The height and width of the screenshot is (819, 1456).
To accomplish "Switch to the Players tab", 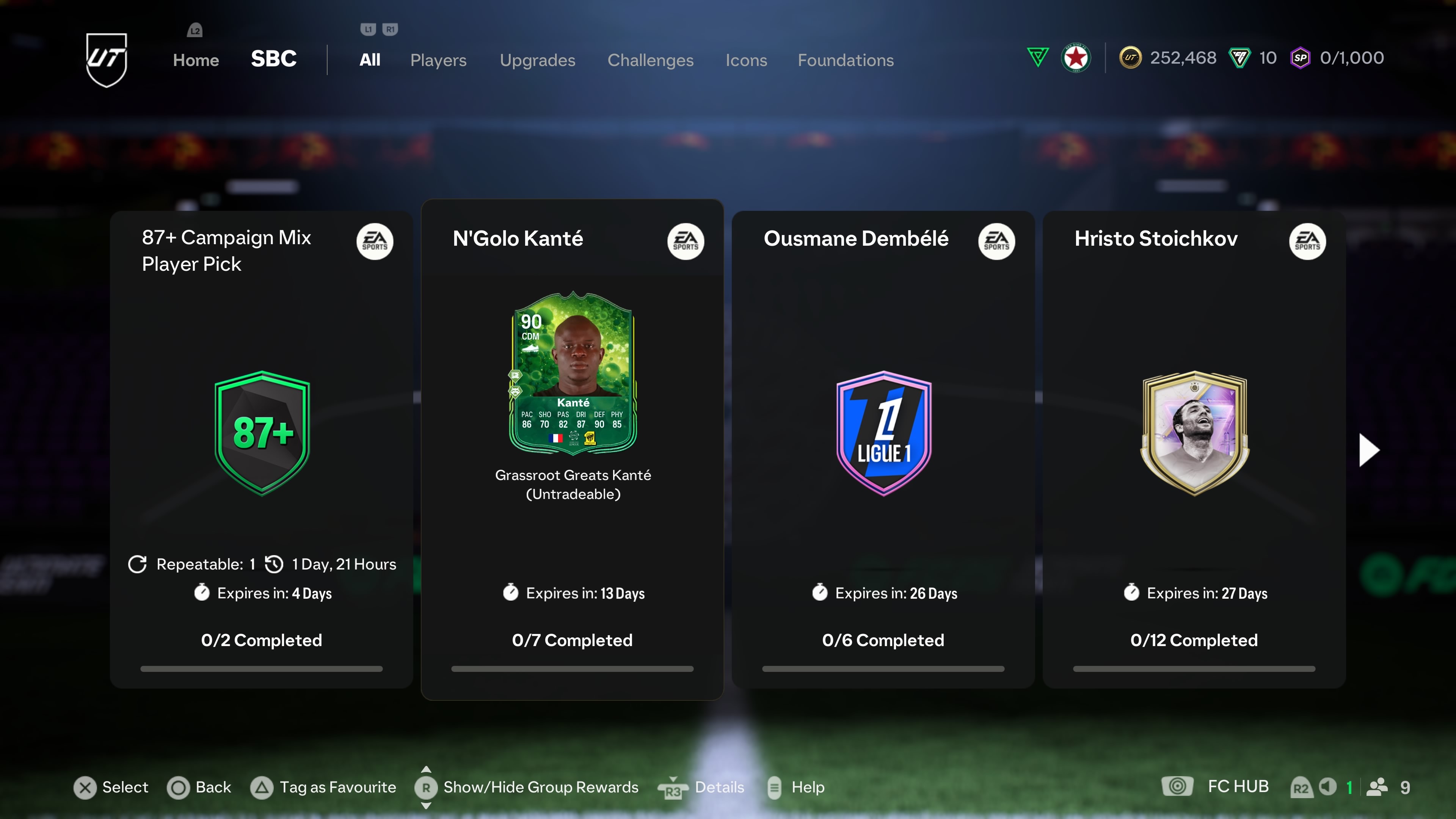I will coord(438,60).
